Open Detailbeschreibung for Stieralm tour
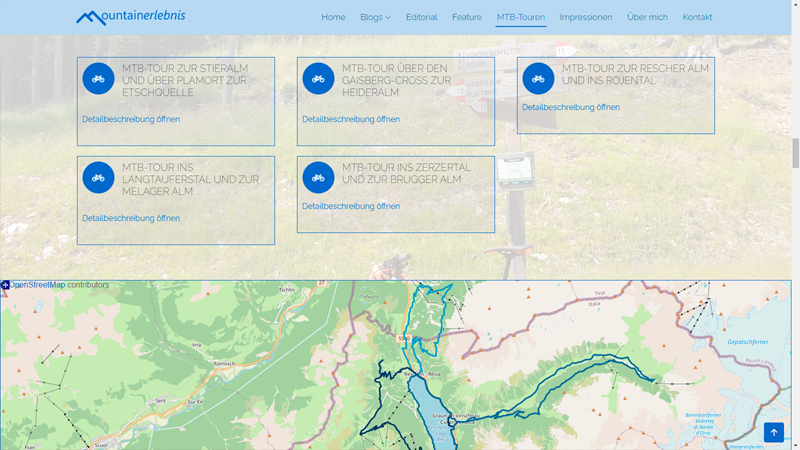The width and height of the screenshot is (800, 450). pyautogui.click(x=131, y=119)
